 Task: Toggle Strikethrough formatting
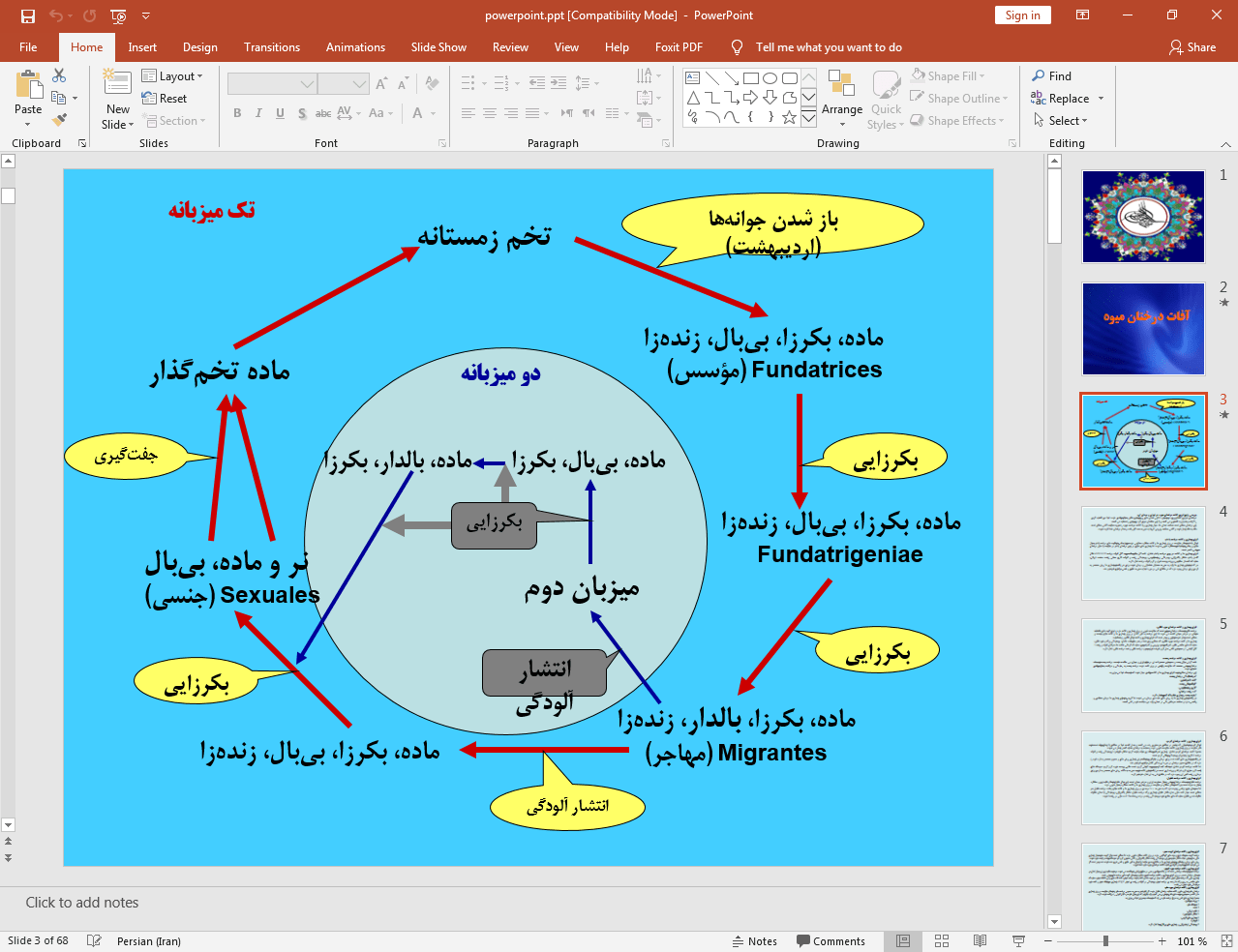point(323,113)
